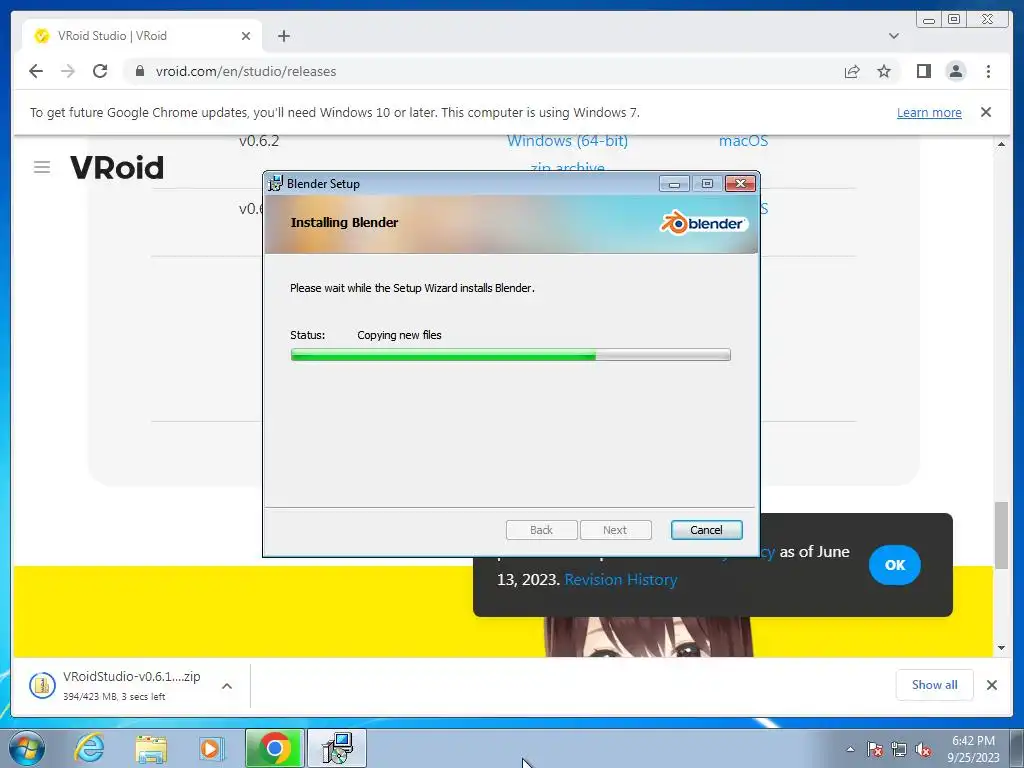Click the OK button on privacy notice

pos(895,565)
